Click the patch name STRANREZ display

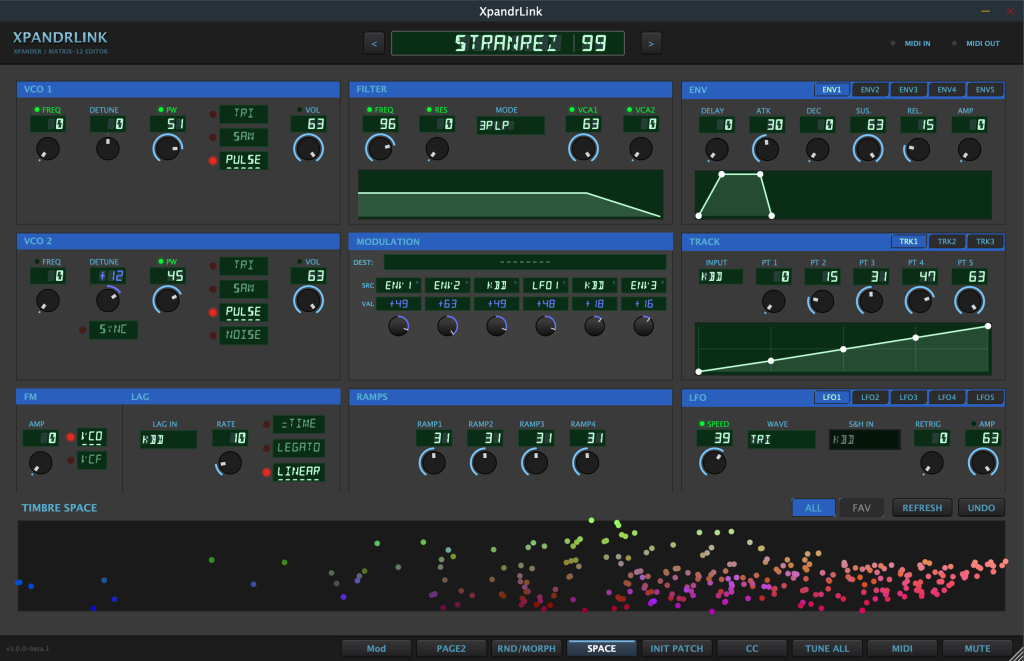[507, 43]
